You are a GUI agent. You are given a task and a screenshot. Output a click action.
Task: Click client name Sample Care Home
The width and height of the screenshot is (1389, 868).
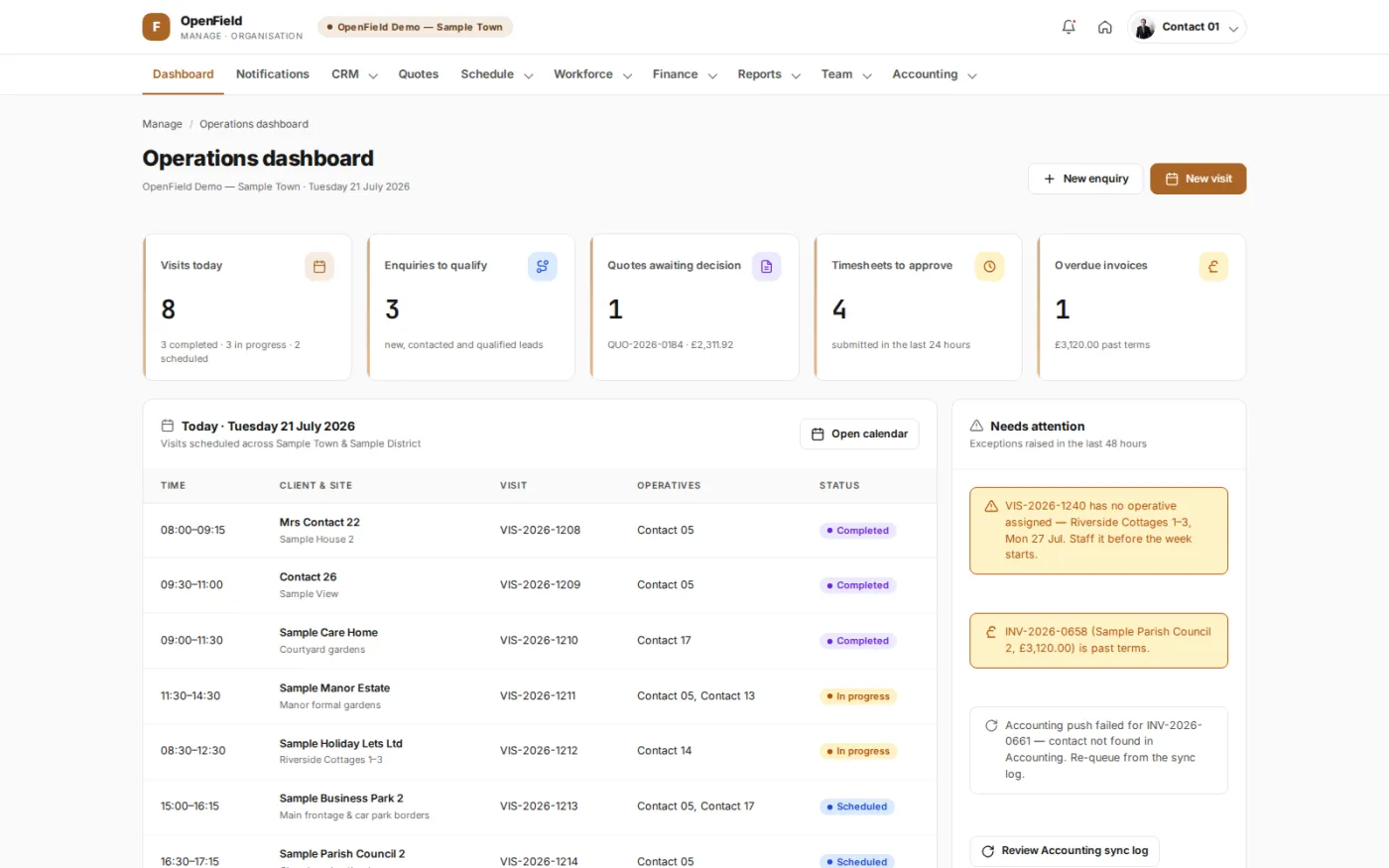tap(328, 632)
